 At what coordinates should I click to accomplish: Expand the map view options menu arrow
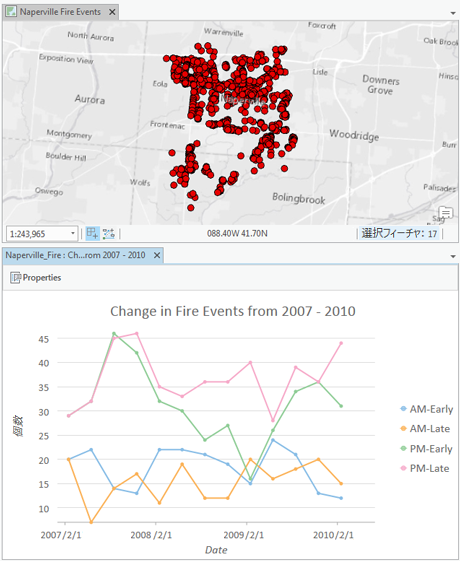pyautogui.click(x=453, y=13)
